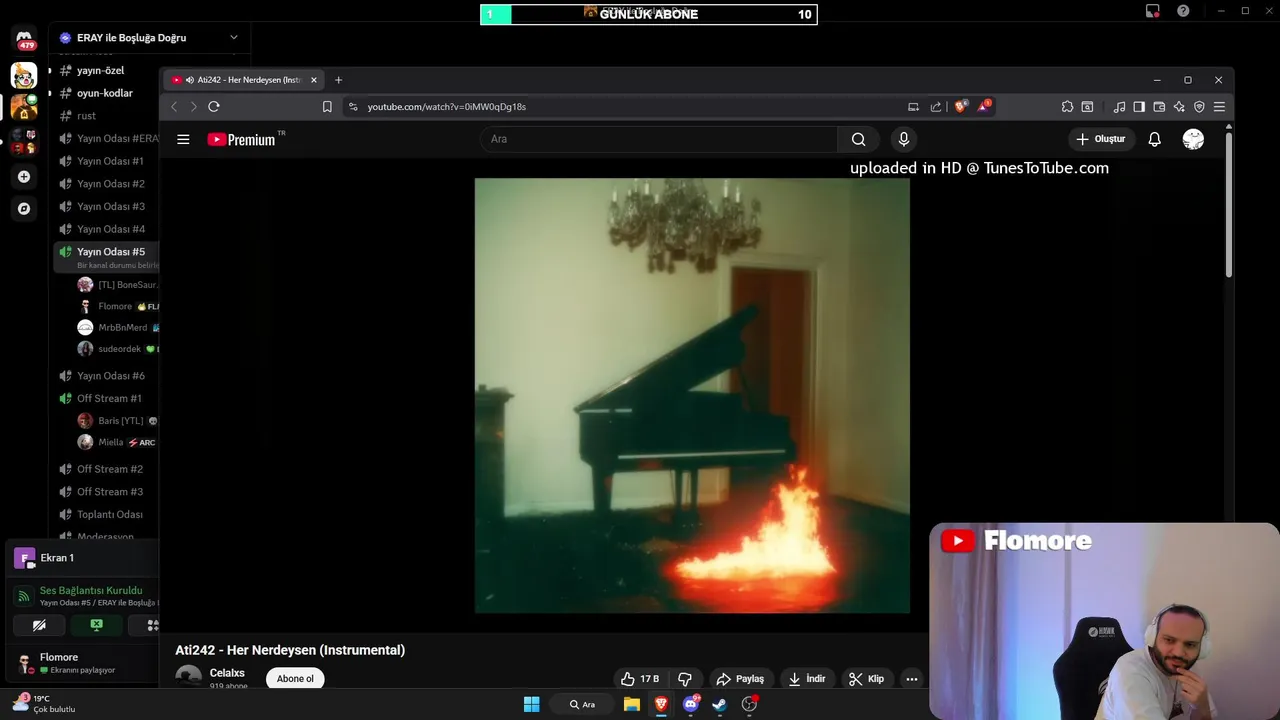The width and height of the screenshot is (1280, 720).
Task: Close the Ati242 browser tab
Action: click(313, 80)
